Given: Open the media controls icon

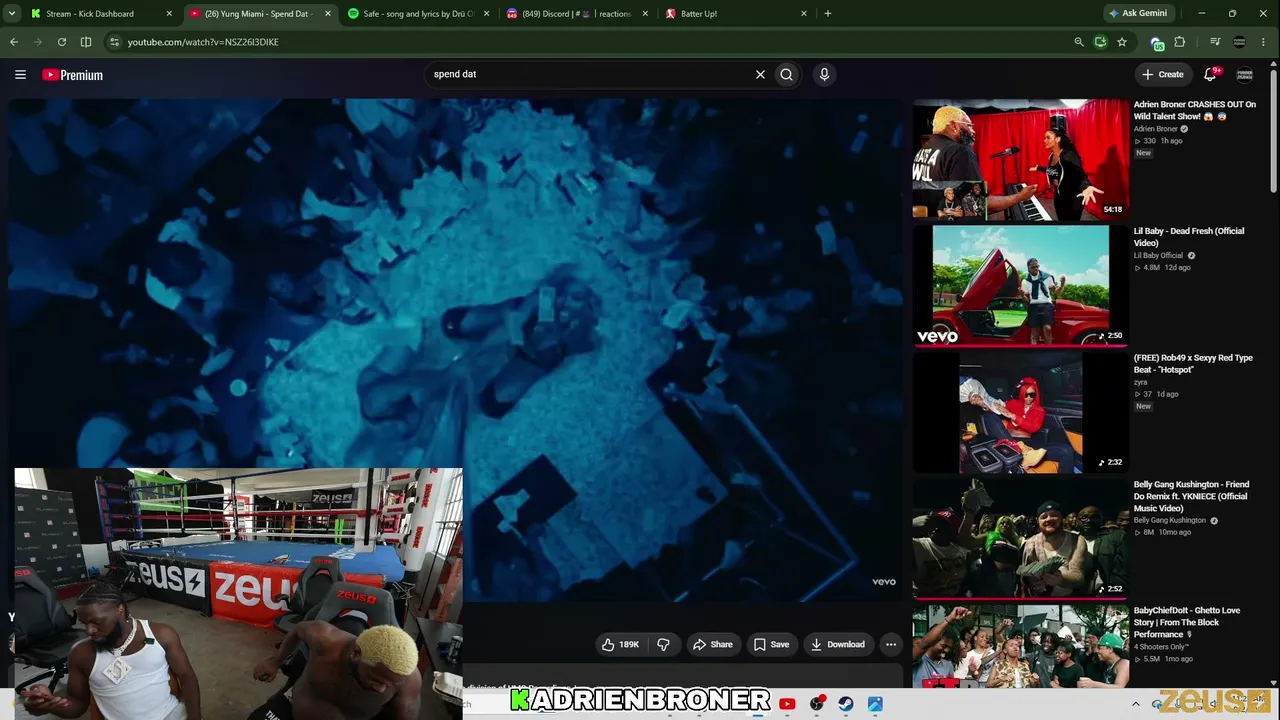Looking at the screenshot, I should click(x=1215, y=42).
